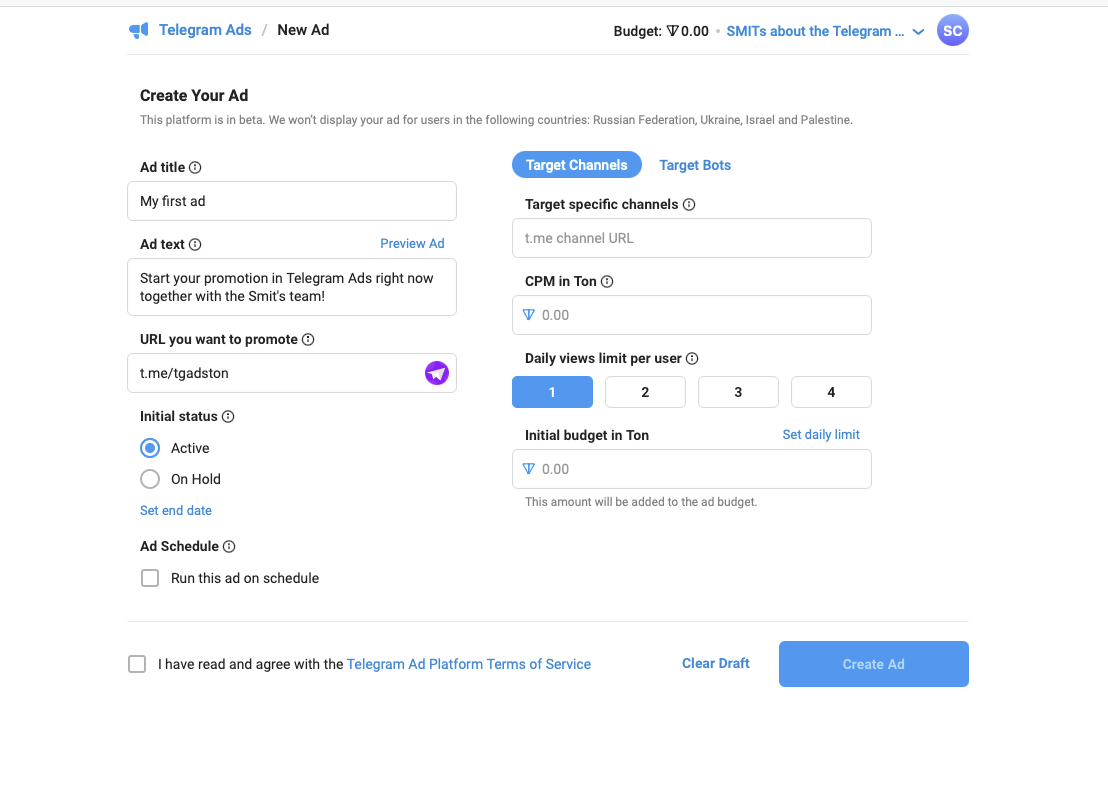The height and width of the screenshot is (788, 1108).
Task: Open Telegram Ad Platform Terms of Service link
Action: tap(468, 664)
